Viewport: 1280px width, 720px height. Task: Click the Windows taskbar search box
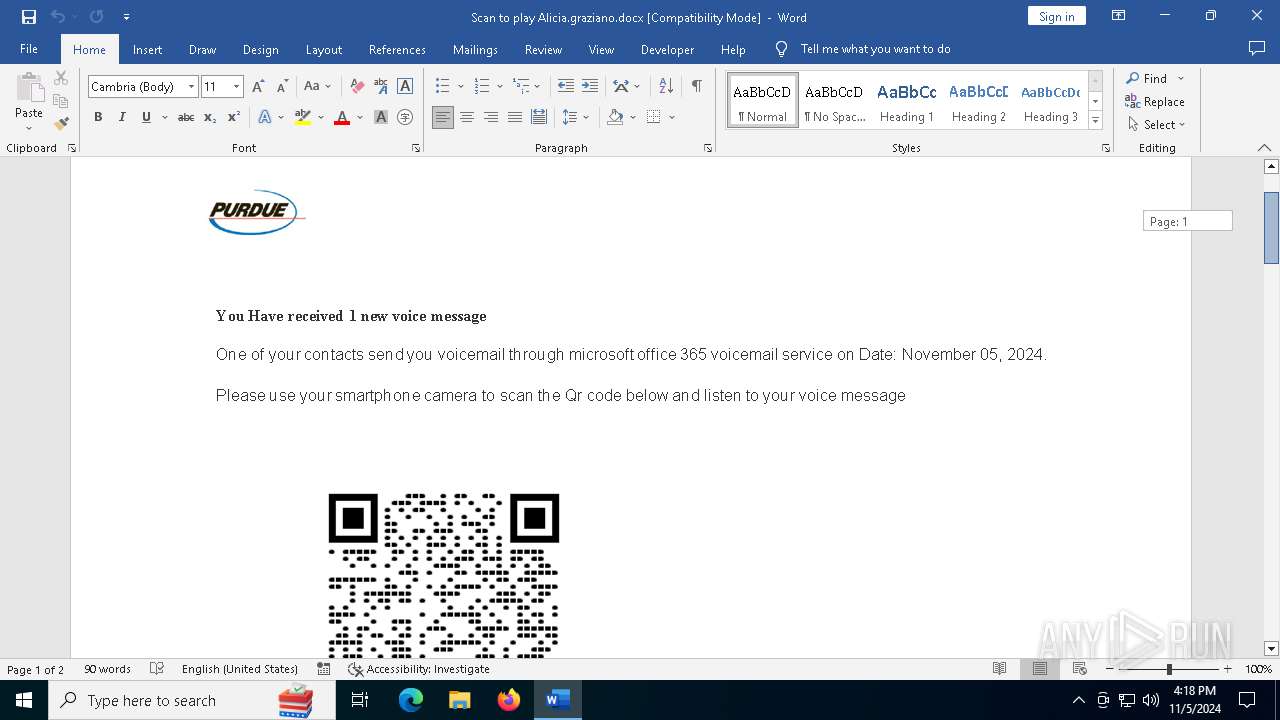[191, 700]
